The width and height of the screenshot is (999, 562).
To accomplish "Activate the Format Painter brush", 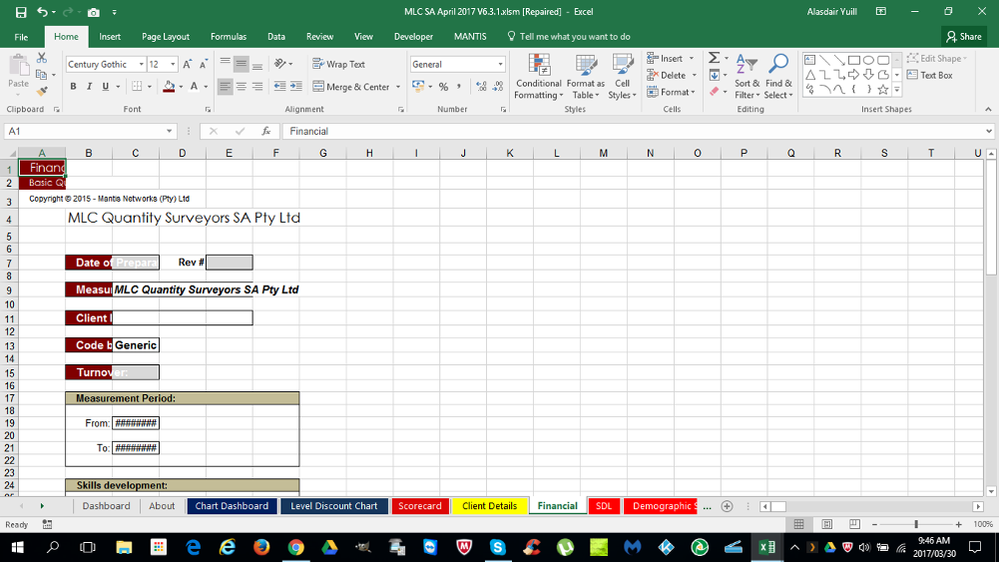I will pyautogui.click(x=42, y=92).
